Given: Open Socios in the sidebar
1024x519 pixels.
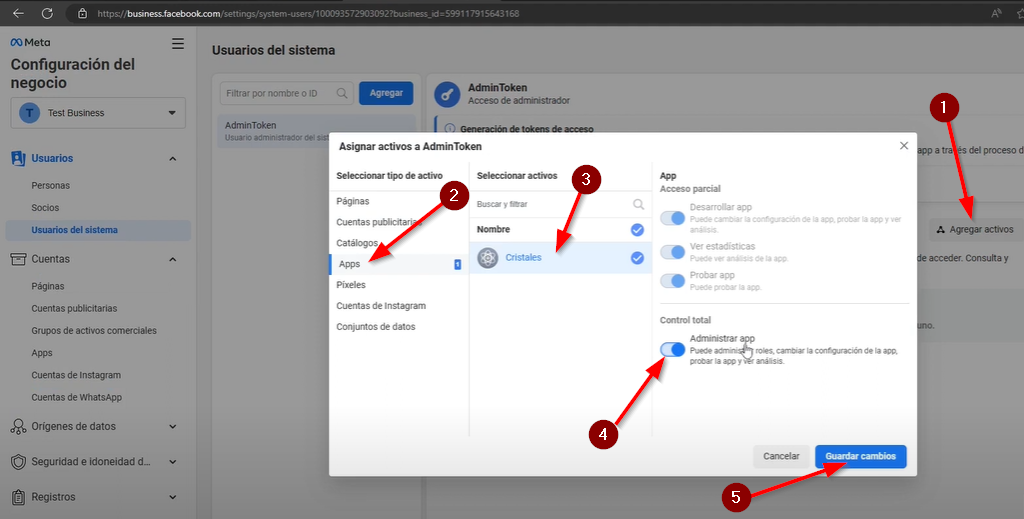Looking at the screenshot, I should tap(45, 208).
